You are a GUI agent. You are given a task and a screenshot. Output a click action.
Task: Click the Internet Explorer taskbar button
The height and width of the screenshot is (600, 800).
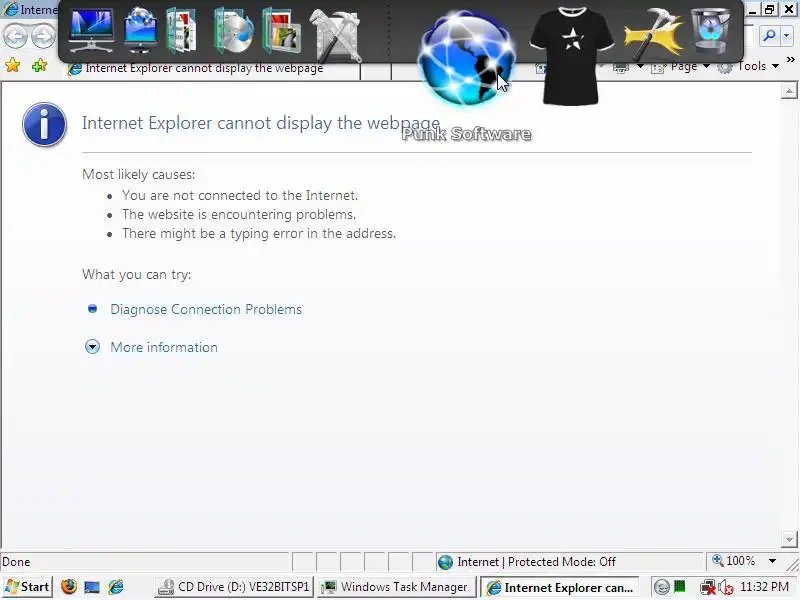[x=559, y=588]
